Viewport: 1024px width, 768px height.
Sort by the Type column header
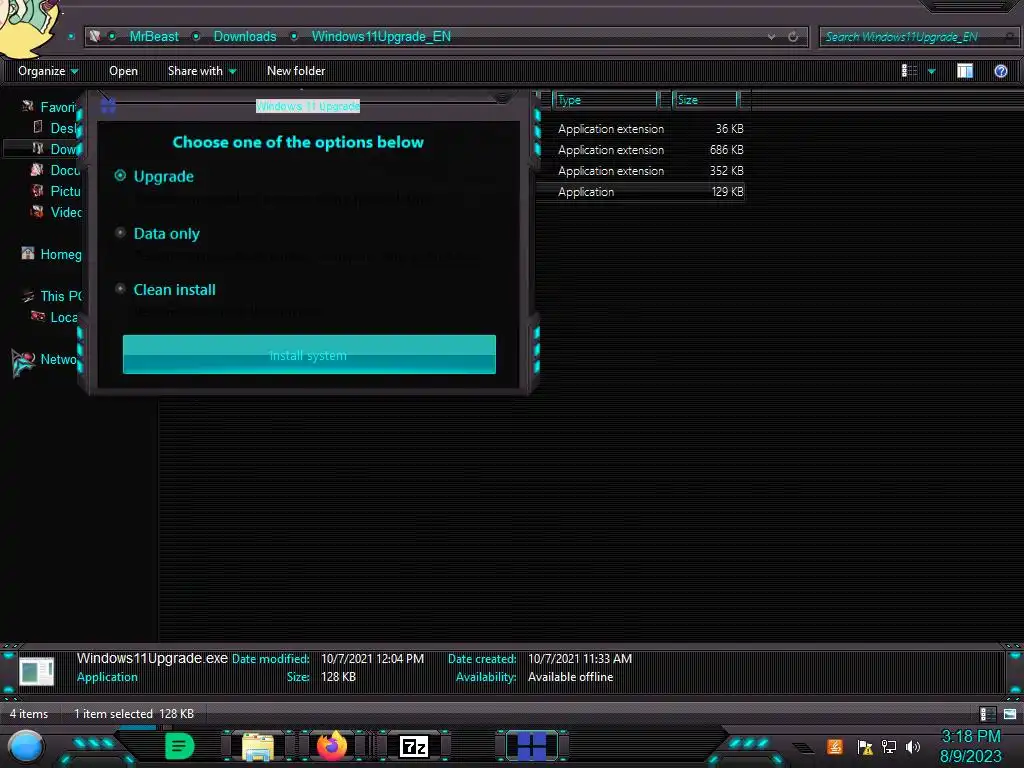tap(606, 100)
